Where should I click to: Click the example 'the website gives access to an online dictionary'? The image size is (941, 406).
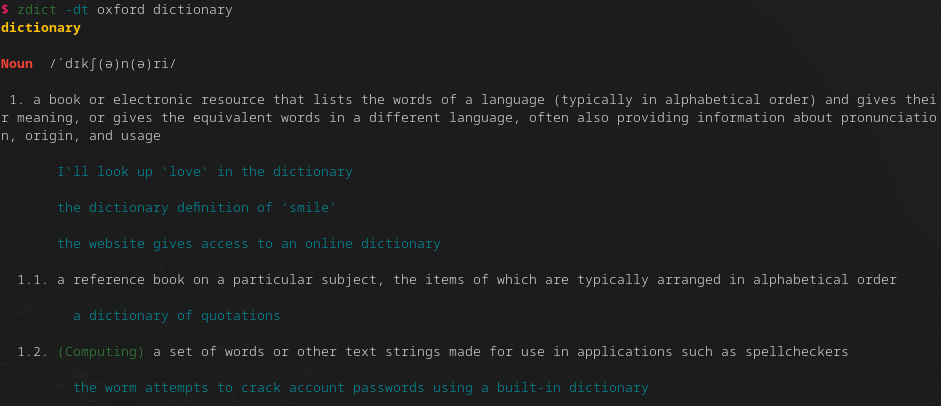249,243
